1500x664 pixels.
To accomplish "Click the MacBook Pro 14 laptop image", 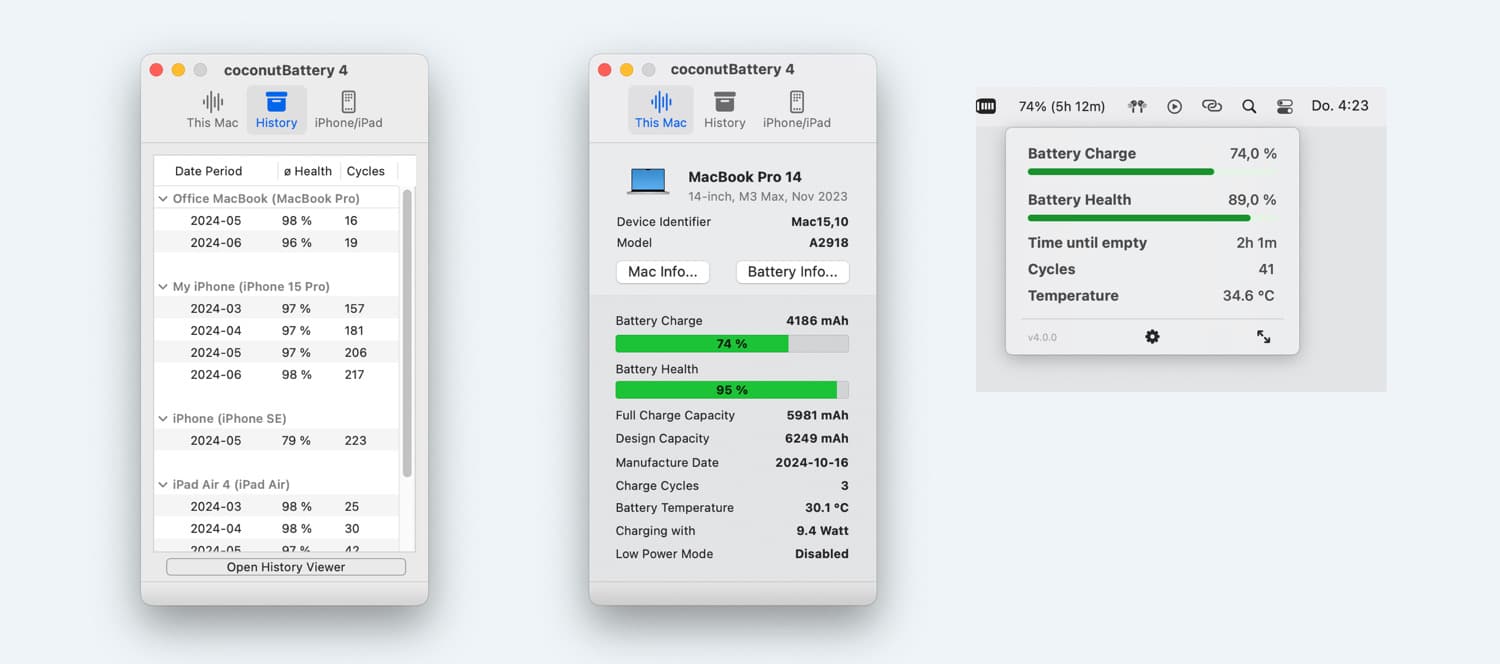I will pos(648,181).
